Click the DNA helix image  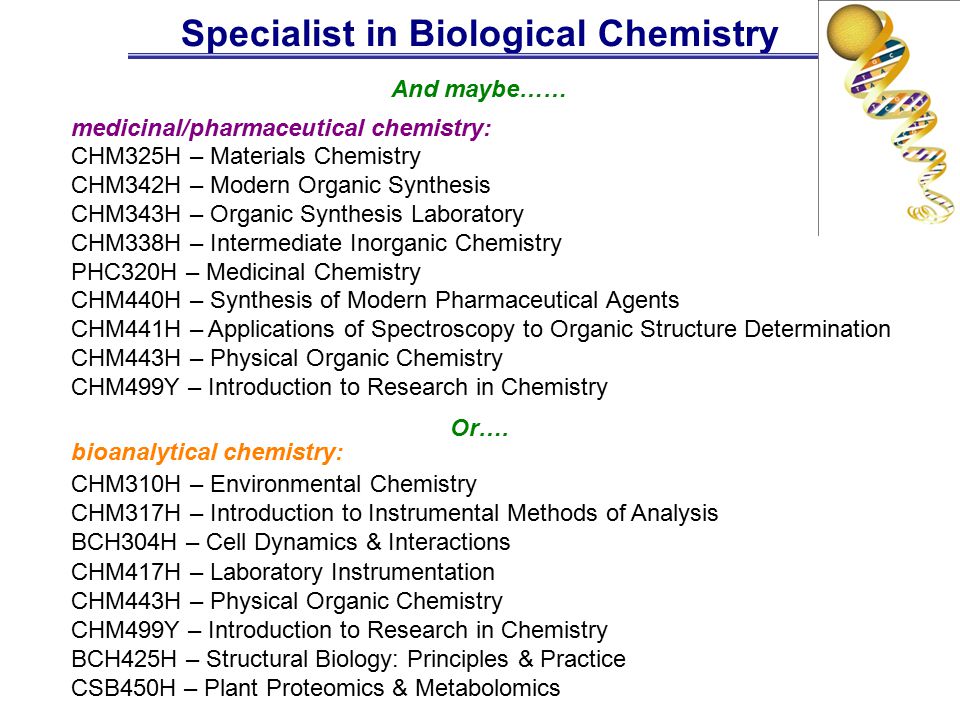(x=890, y=117)
